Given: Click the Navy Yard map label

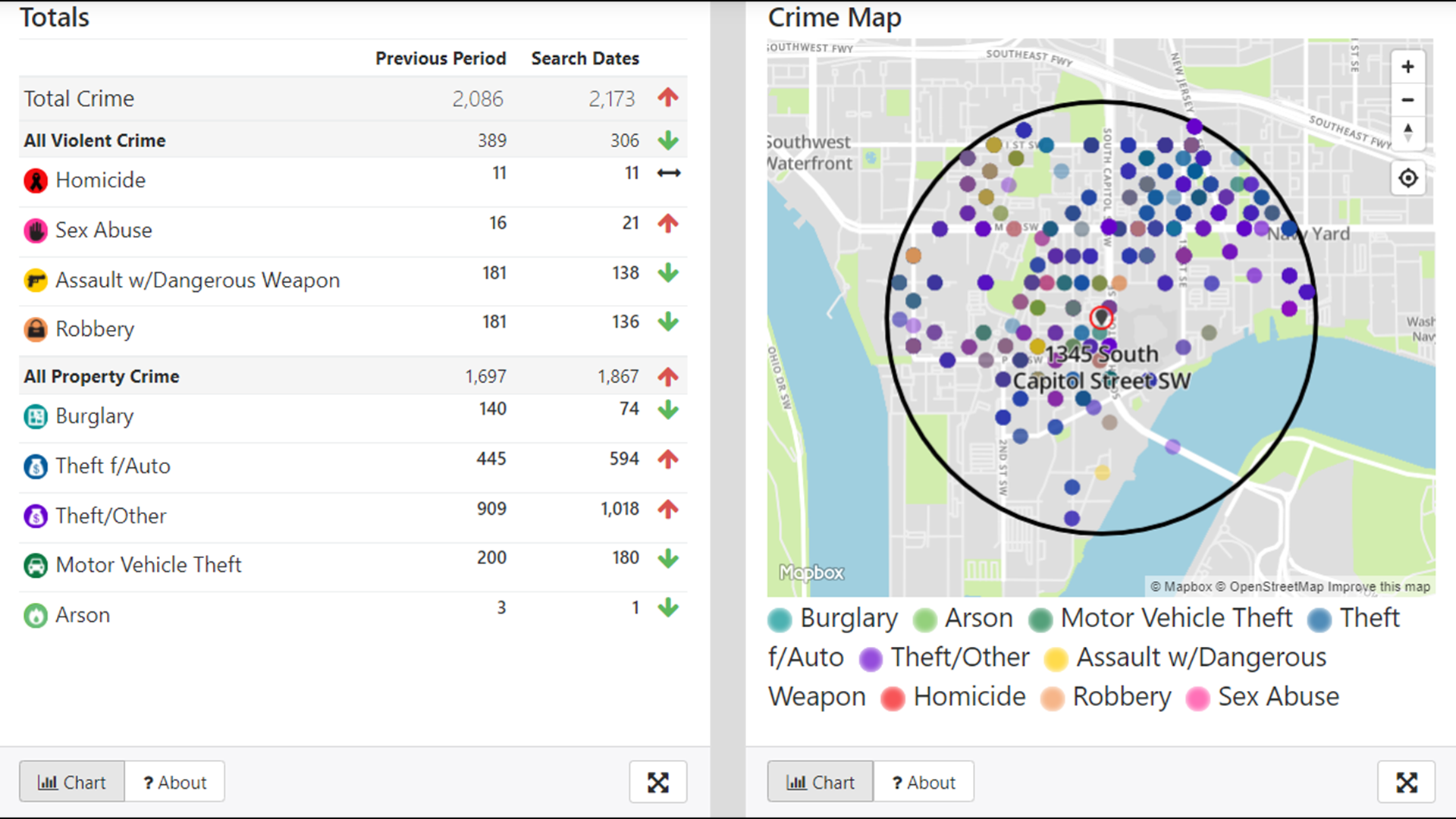Looking at the screenshot, I should point(1309,234).
